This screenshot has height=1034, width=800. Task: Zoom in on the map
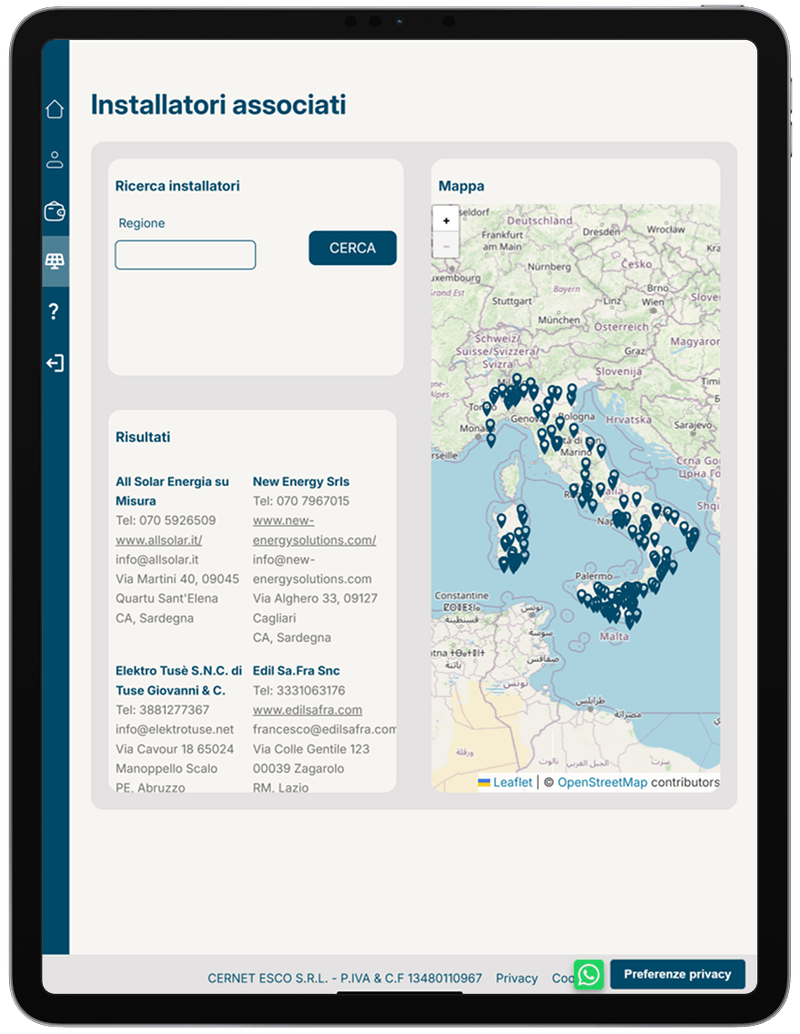[446, 220]
